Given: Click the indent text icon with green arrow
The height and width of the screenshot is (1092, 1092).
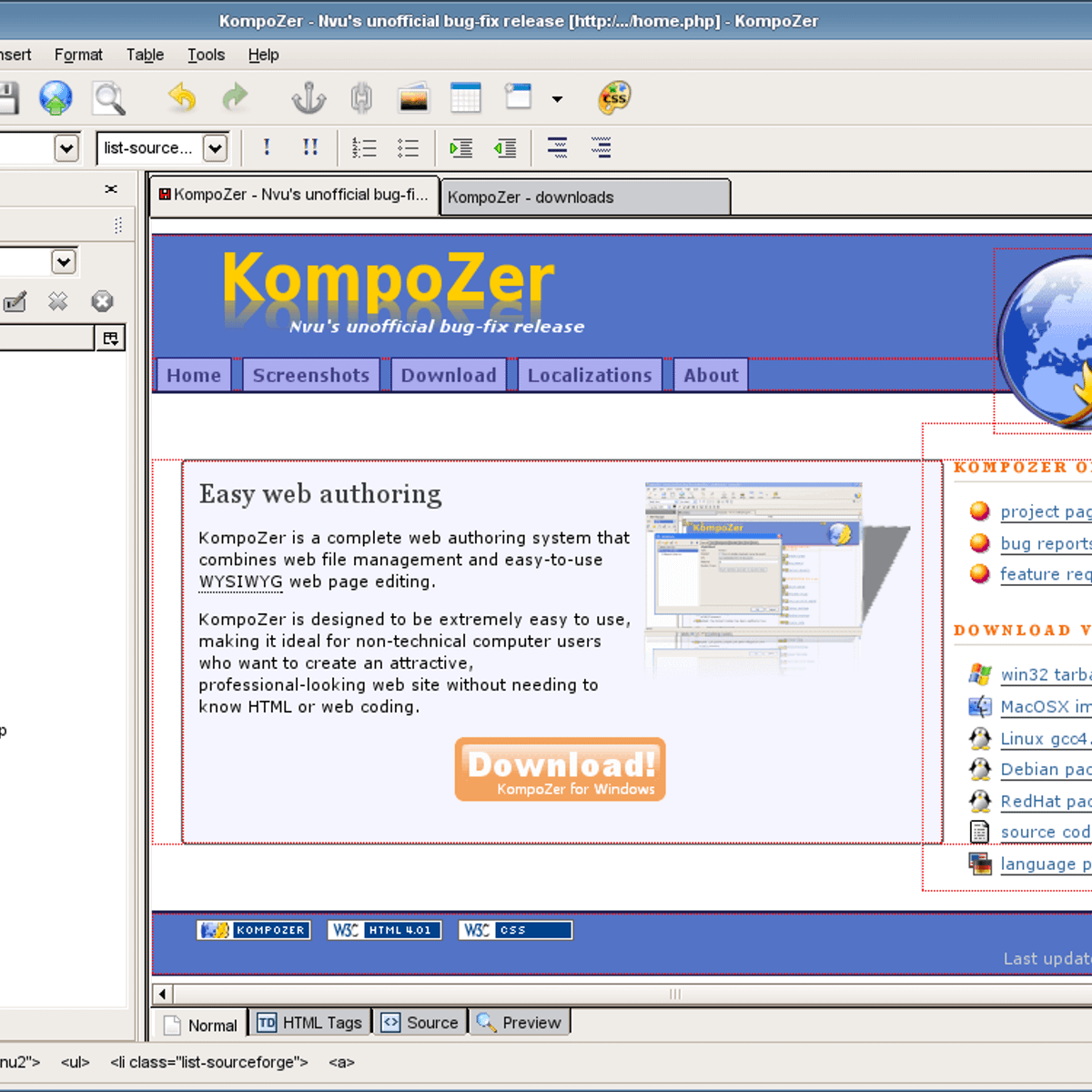Looking at the screenshot, I should tap(460, 148).
